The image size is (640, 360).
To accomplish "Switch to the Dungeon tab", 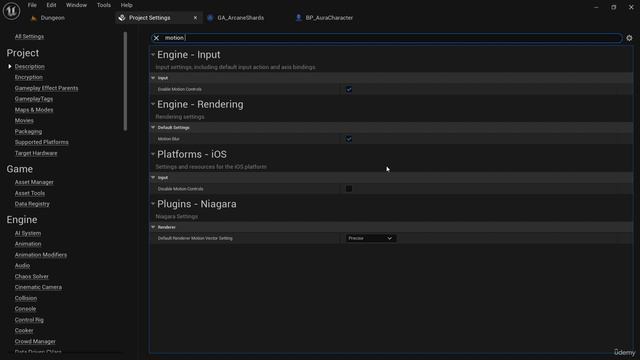I will (x=52, y=18).
